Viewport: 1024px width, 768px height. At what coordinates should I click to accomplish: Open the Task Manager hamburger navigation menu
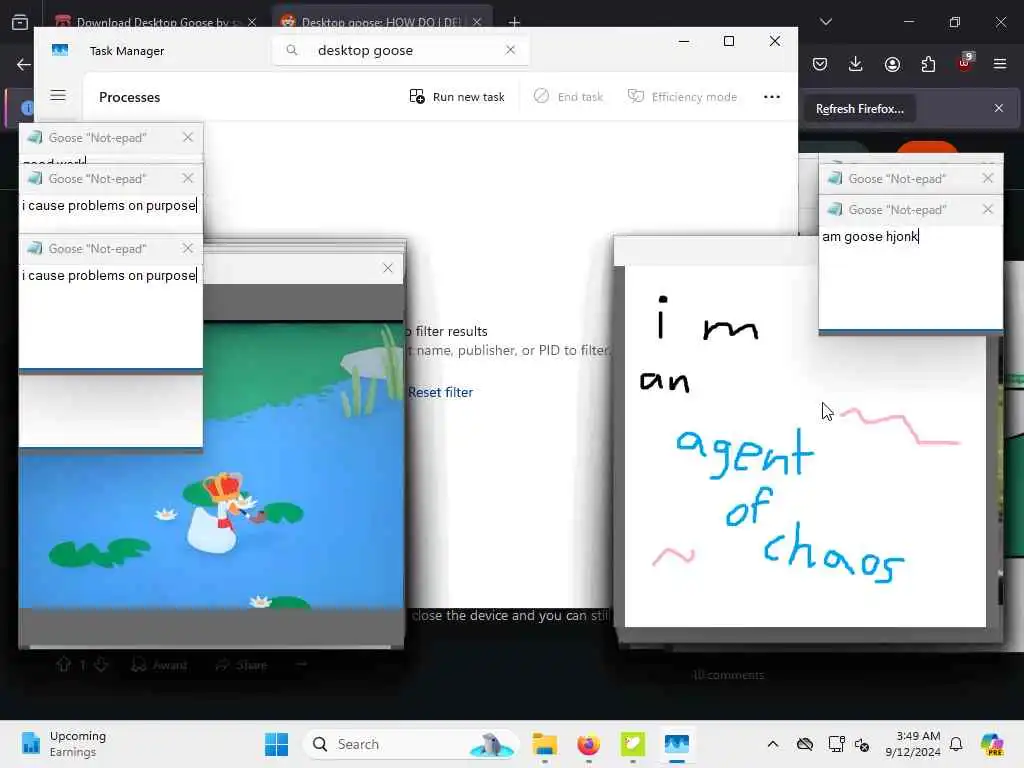[58, 95]
